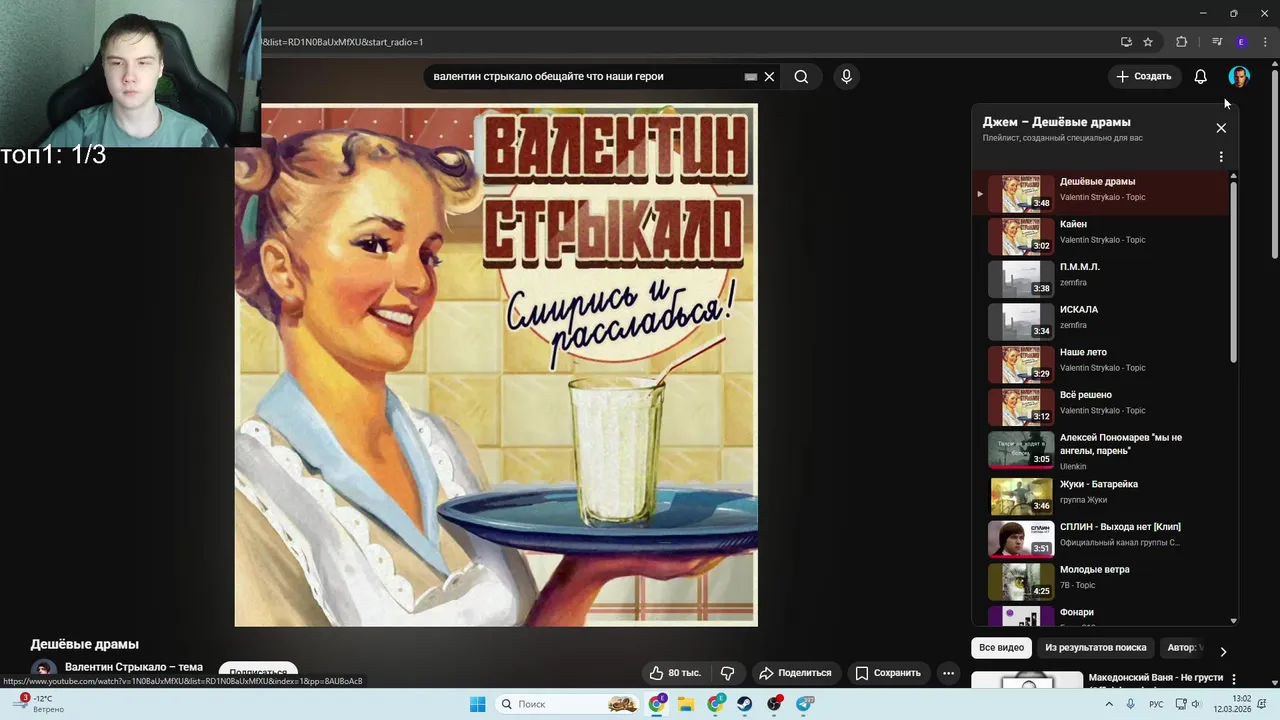
Task: Click Поделиться share button
Action: pos(795,673)
